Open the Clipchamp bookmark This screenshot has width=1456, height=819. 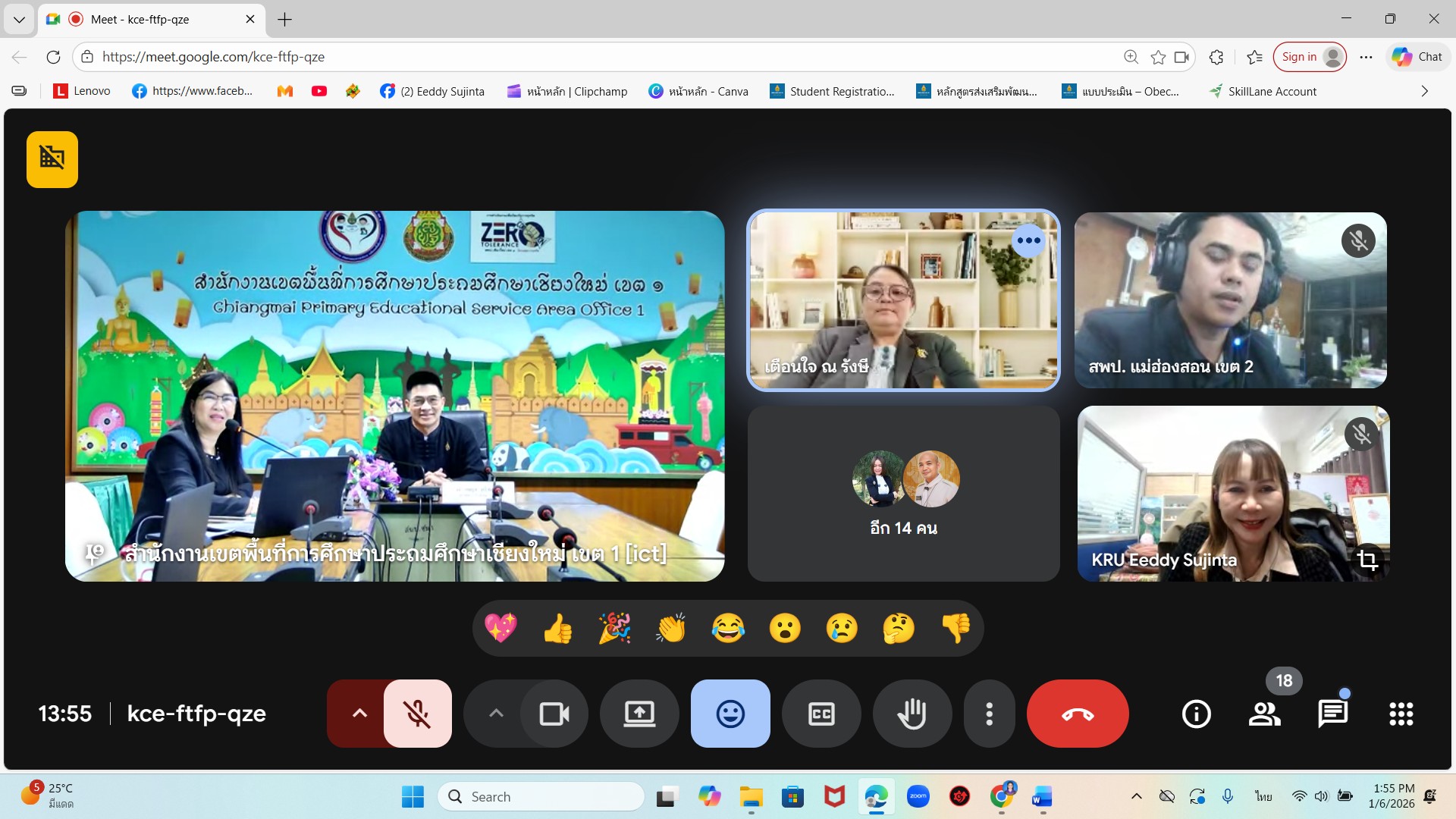(567, 91)
